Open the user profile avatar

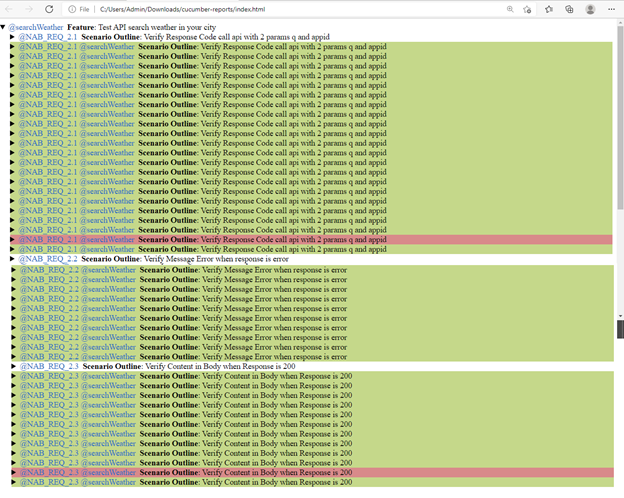point(591,9)
